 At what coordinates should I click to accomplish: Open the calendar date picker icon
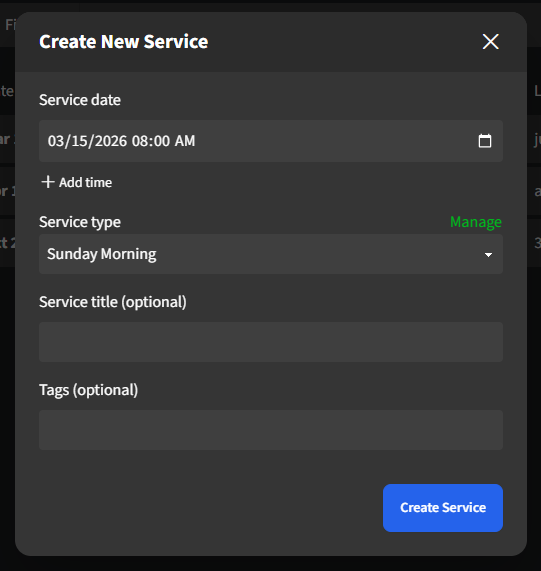(485, 141)
